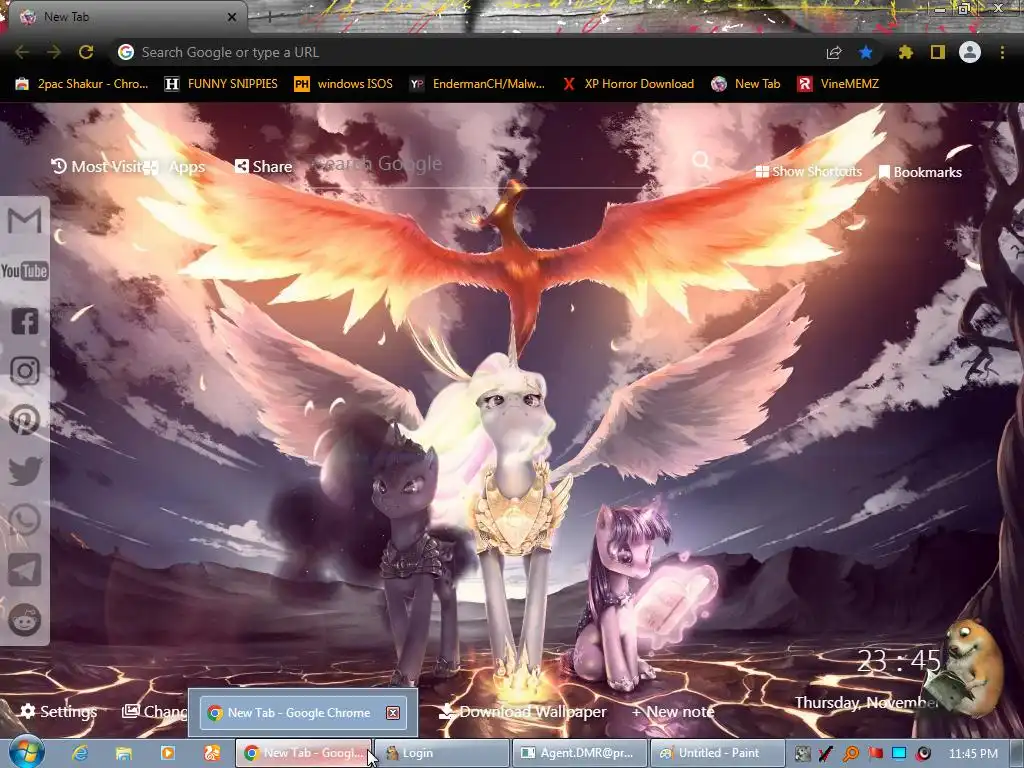Open the FUNNY SNIPPIES bookmark
The image size is (1024, 768).
(221, 84)
